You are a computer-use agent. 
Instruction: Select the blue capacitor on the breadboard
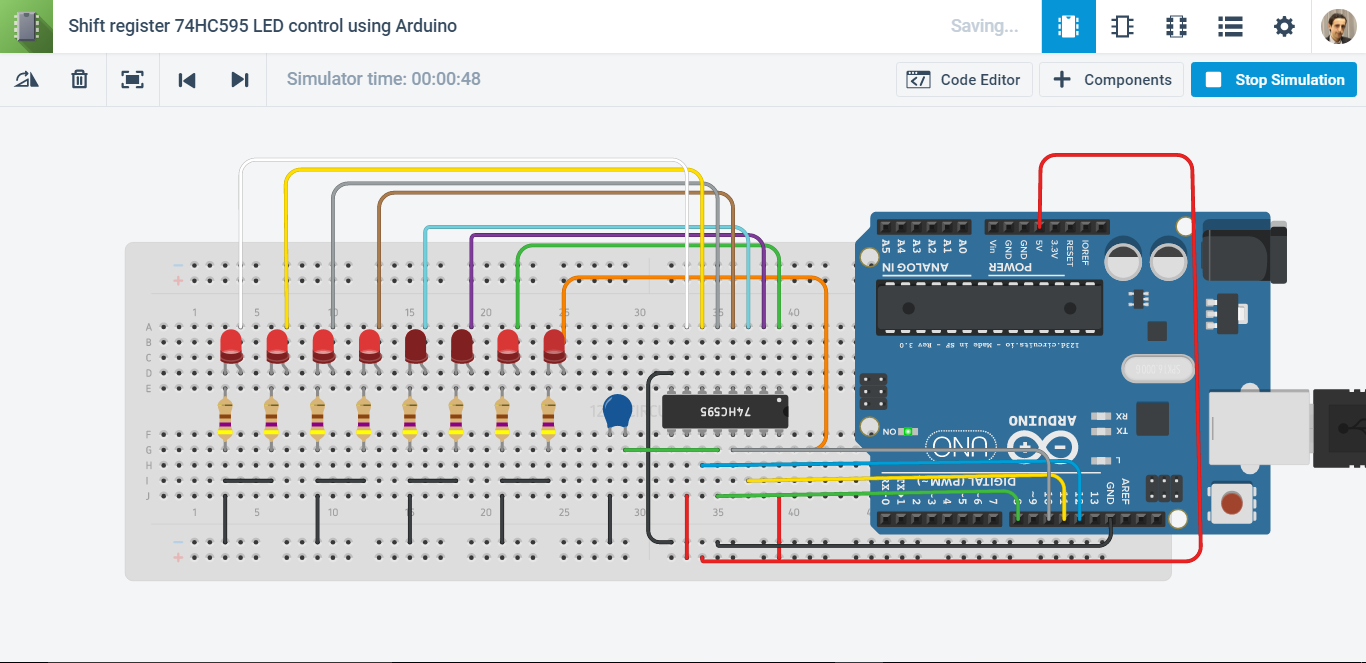(x=617, y=412)
